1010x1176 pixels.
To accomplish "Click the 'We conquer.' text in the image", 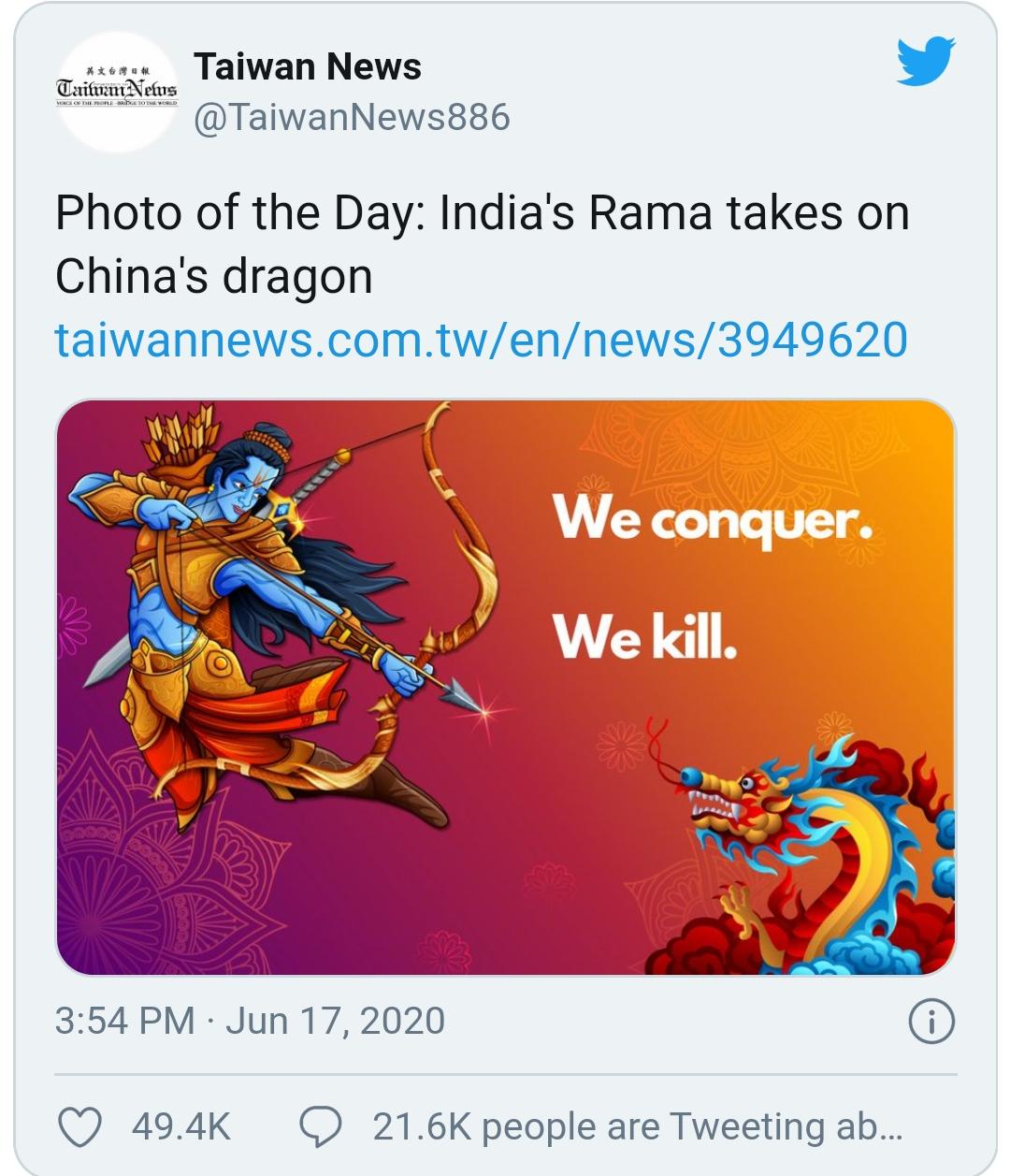I will [x=713, y=519].
